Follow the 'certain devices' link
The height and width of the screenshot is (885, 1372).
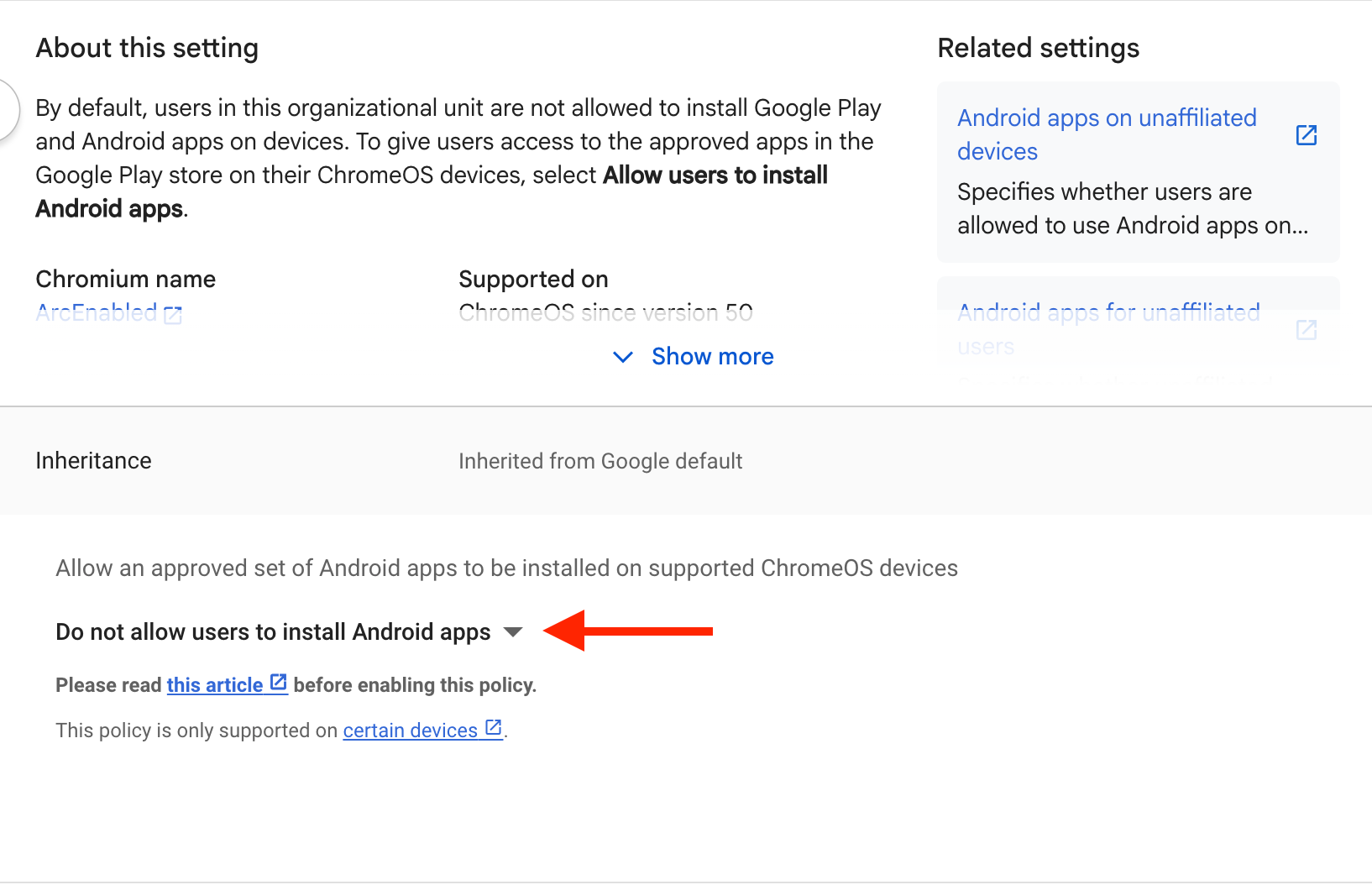coord(410,731)
